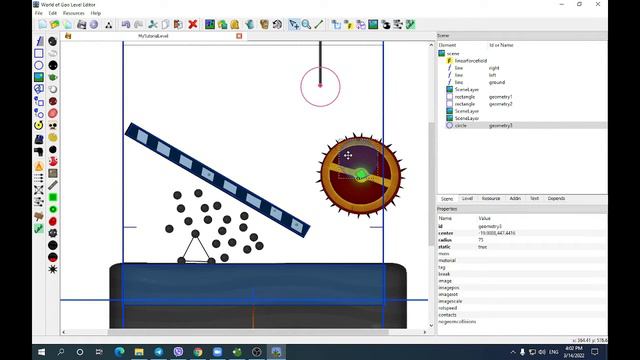
Task: Click the scissors cut icon in toolbar
Action: (153, 24)
